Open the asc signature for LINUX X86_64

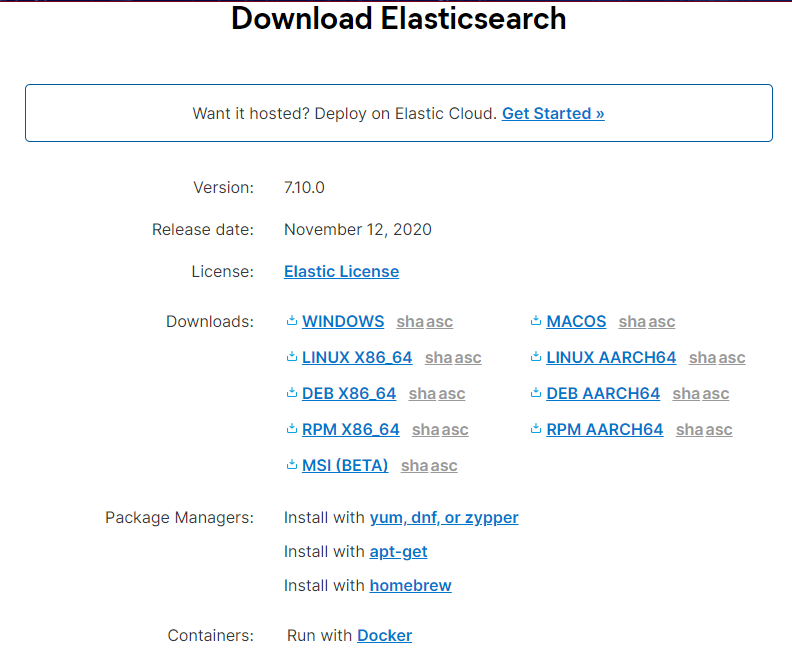click(x=468, y=358)
